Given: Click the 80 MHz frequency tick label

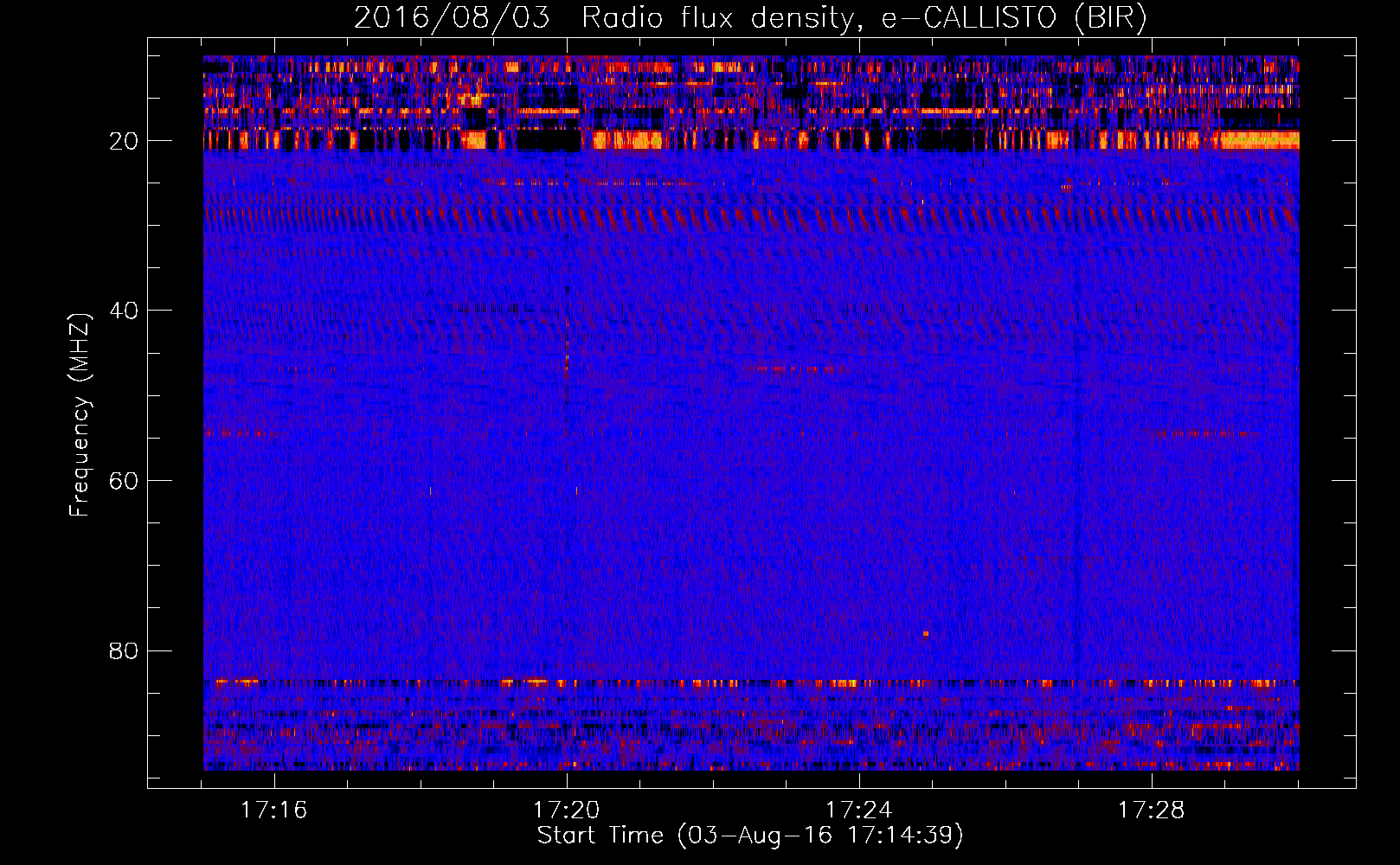Looking at the screenshot, I should (x=124, y=650).
